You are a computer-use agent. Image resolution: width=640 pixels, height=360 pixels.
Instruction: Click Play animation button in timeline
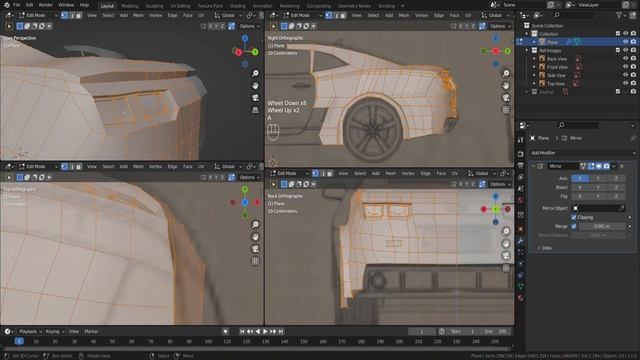click(265, 332)
